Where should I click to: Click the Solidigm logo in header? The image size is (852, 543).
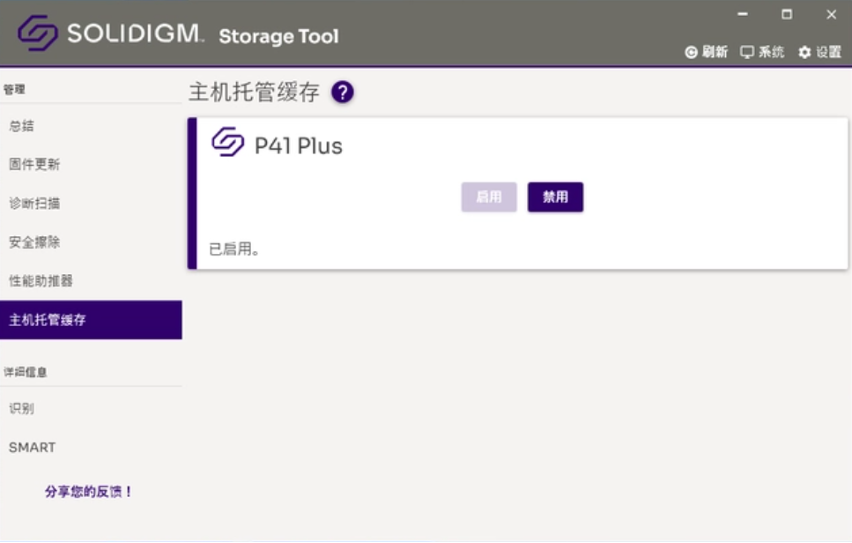coord(37,34)
